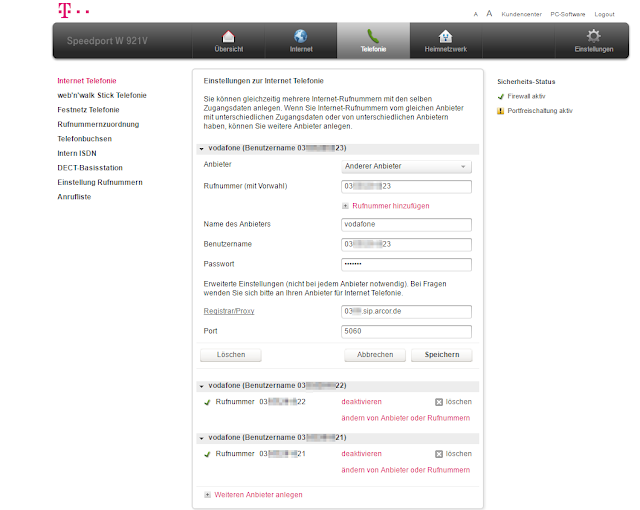
Task: Click ändern von Anbieter for number ending 21
Action: tap(406, 470)
